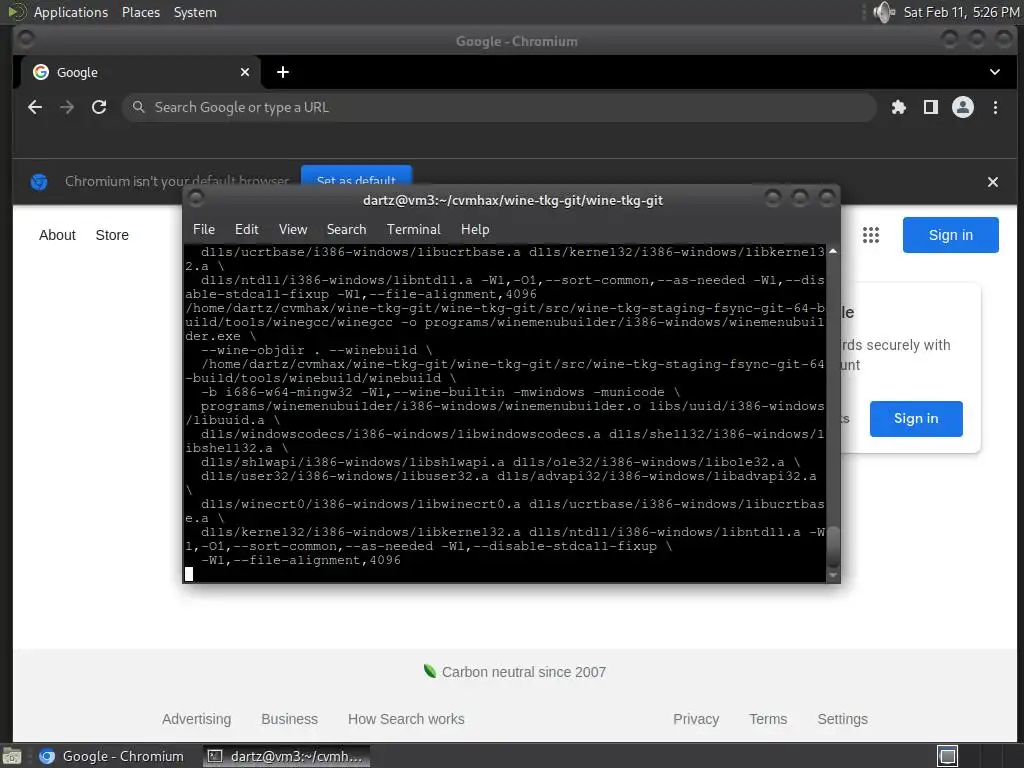The image size is (1024, 768).
Task: Open the terminal Help menu
Action: [475, 229]
